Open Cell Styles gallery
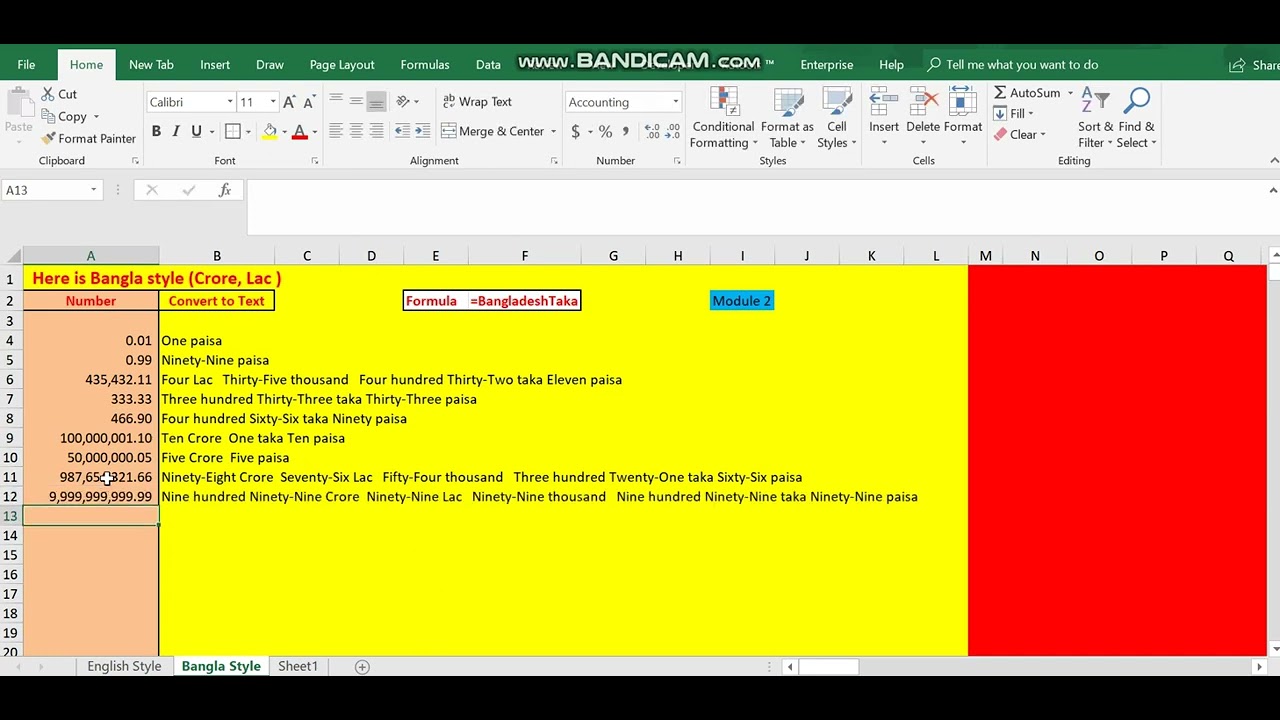Viewport: 1280px width, 720px height. point(836,118)
